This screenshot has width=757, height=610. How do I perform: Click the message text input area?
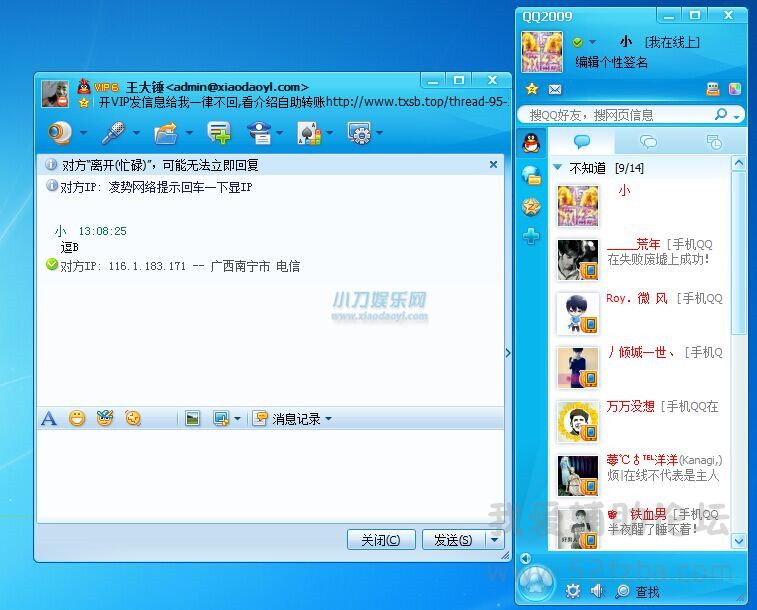270,475
